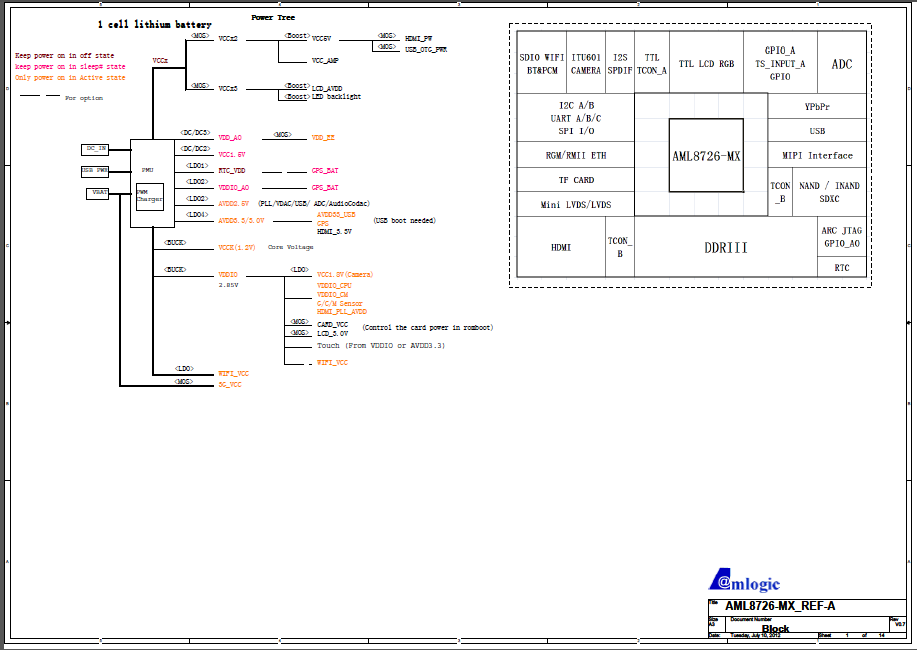Click the VDD_EE rail label
The height and width of the screenshot is (650, 917).
(x=323, y=138)
